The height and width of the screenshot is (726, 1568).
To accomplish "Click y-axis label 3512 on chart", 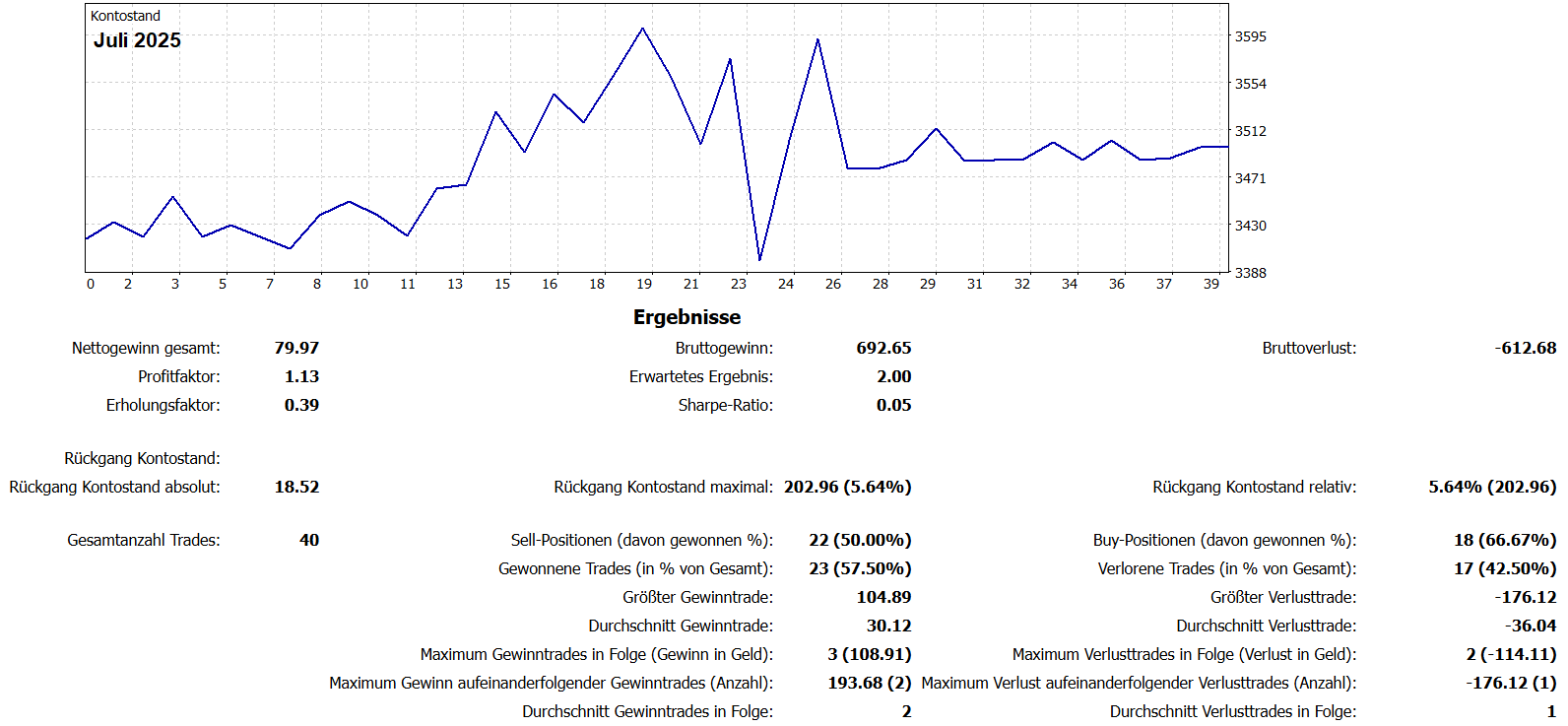I will point(1251,131).
